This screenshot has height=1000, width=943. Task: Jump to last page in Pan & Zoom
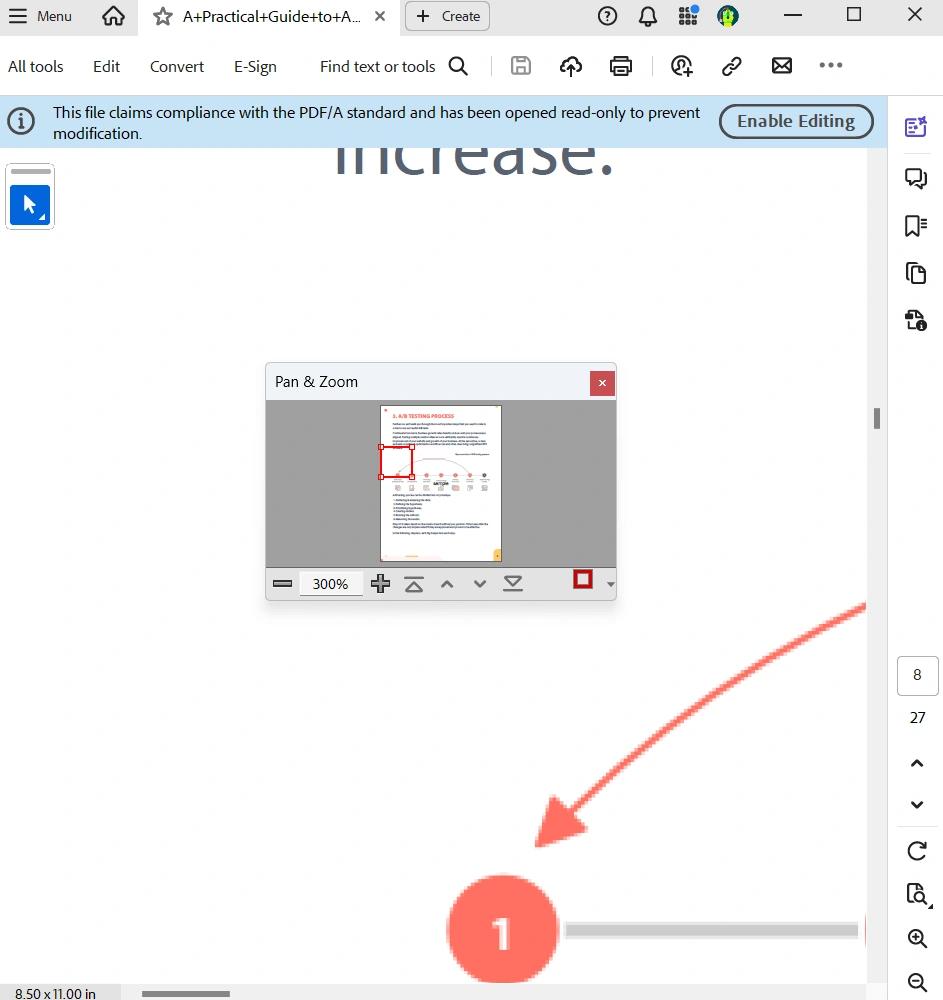tap(513, 584)
